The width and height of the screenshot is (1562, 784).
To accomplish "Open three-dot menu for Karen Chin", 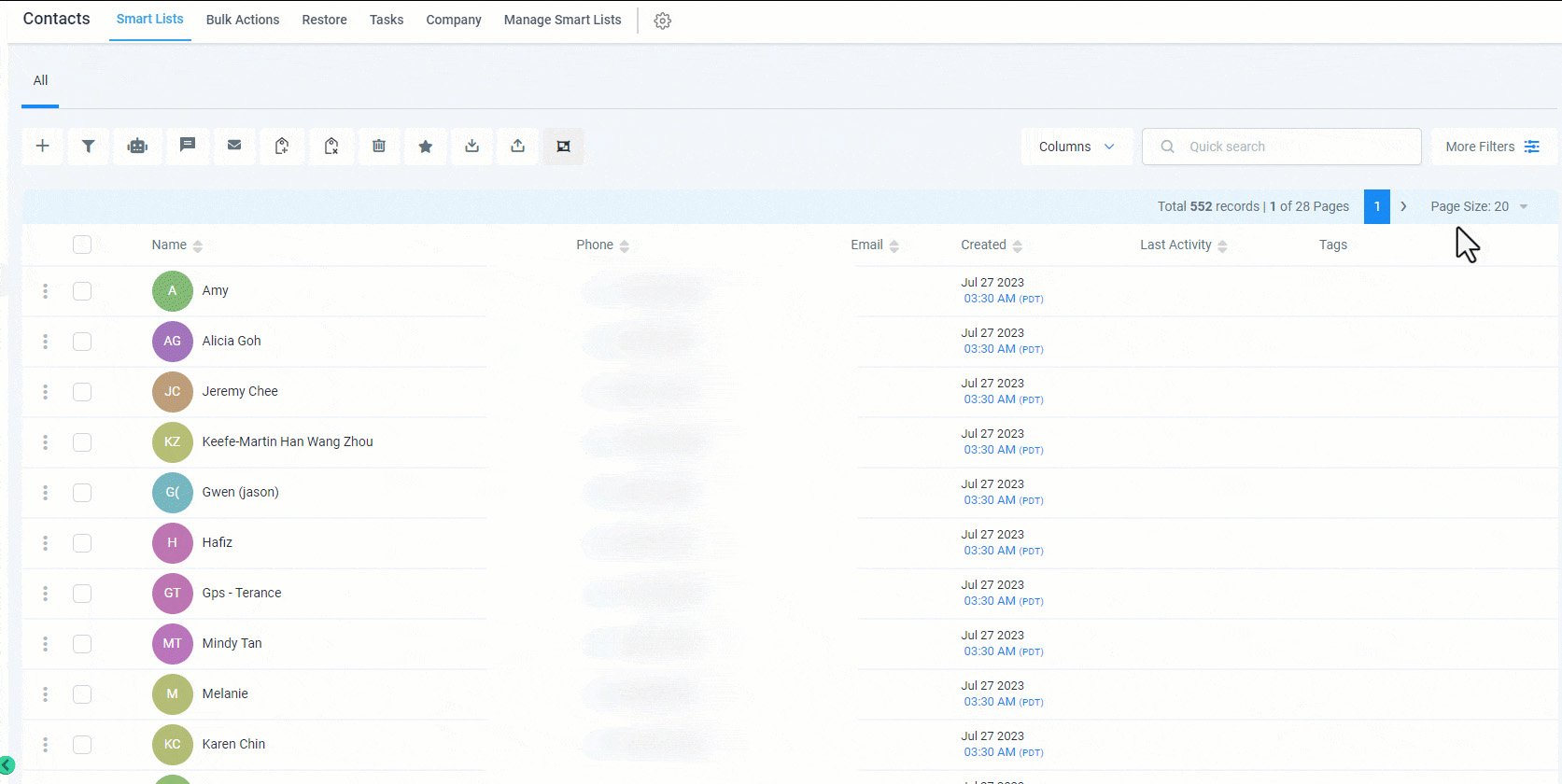I will [x=45, y=745].
